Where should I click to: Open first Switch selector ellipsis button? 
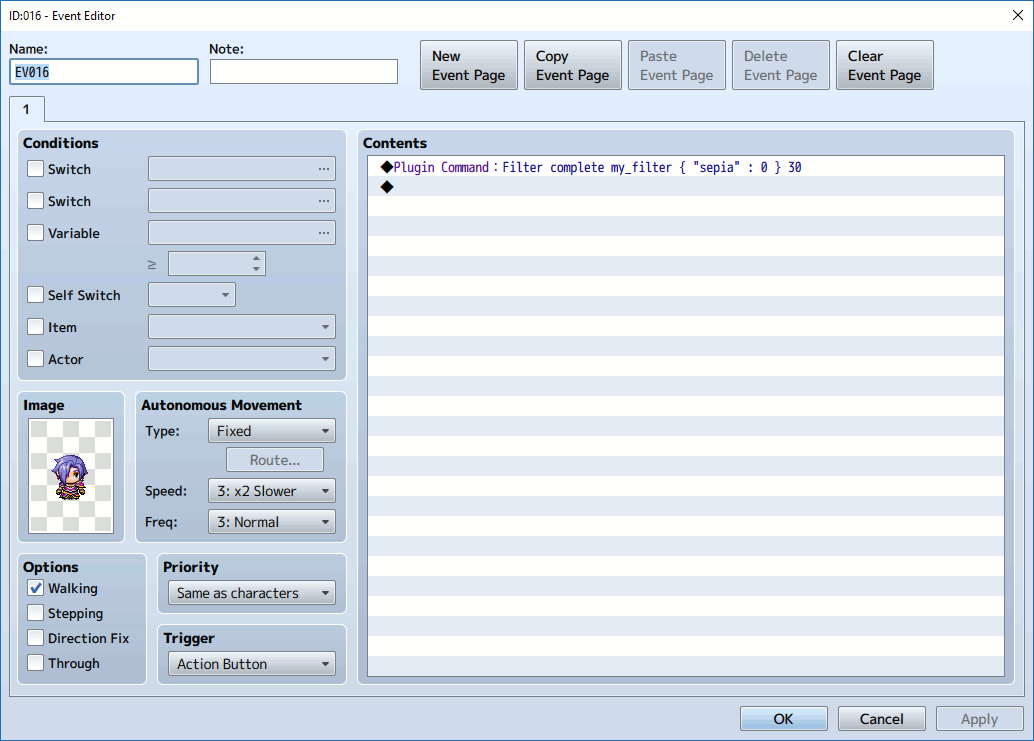[323, 169]
